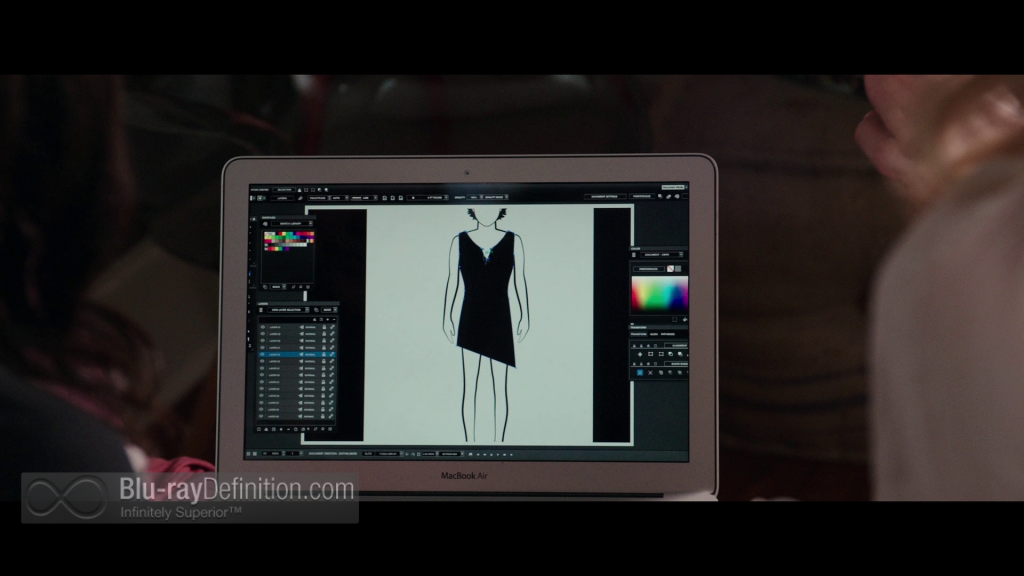1024x576 pixels.
Task: Toggle the lock on the highlighted layer
Action: coord(324,354)
